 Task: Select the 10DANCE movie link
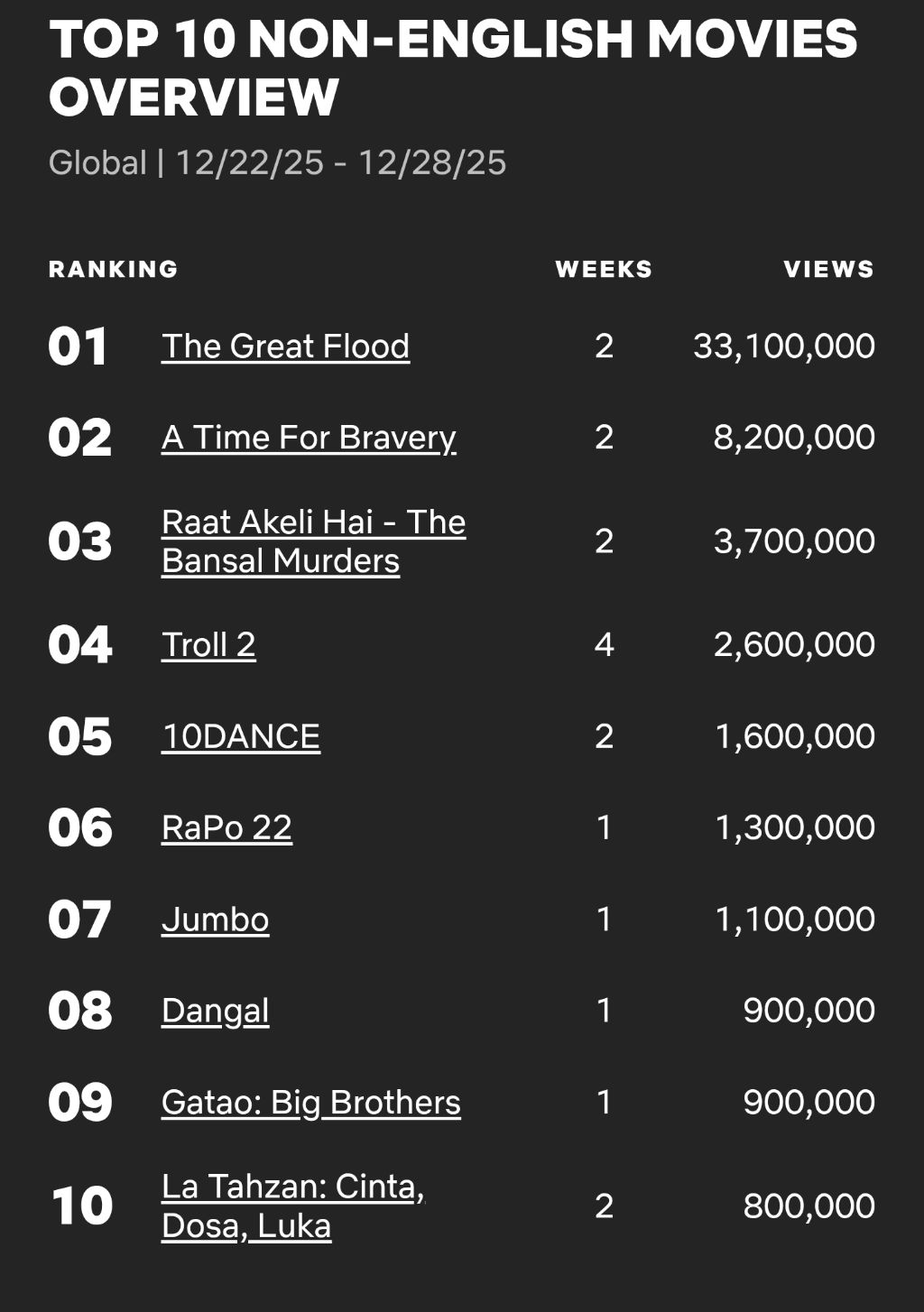coord(240,737)
